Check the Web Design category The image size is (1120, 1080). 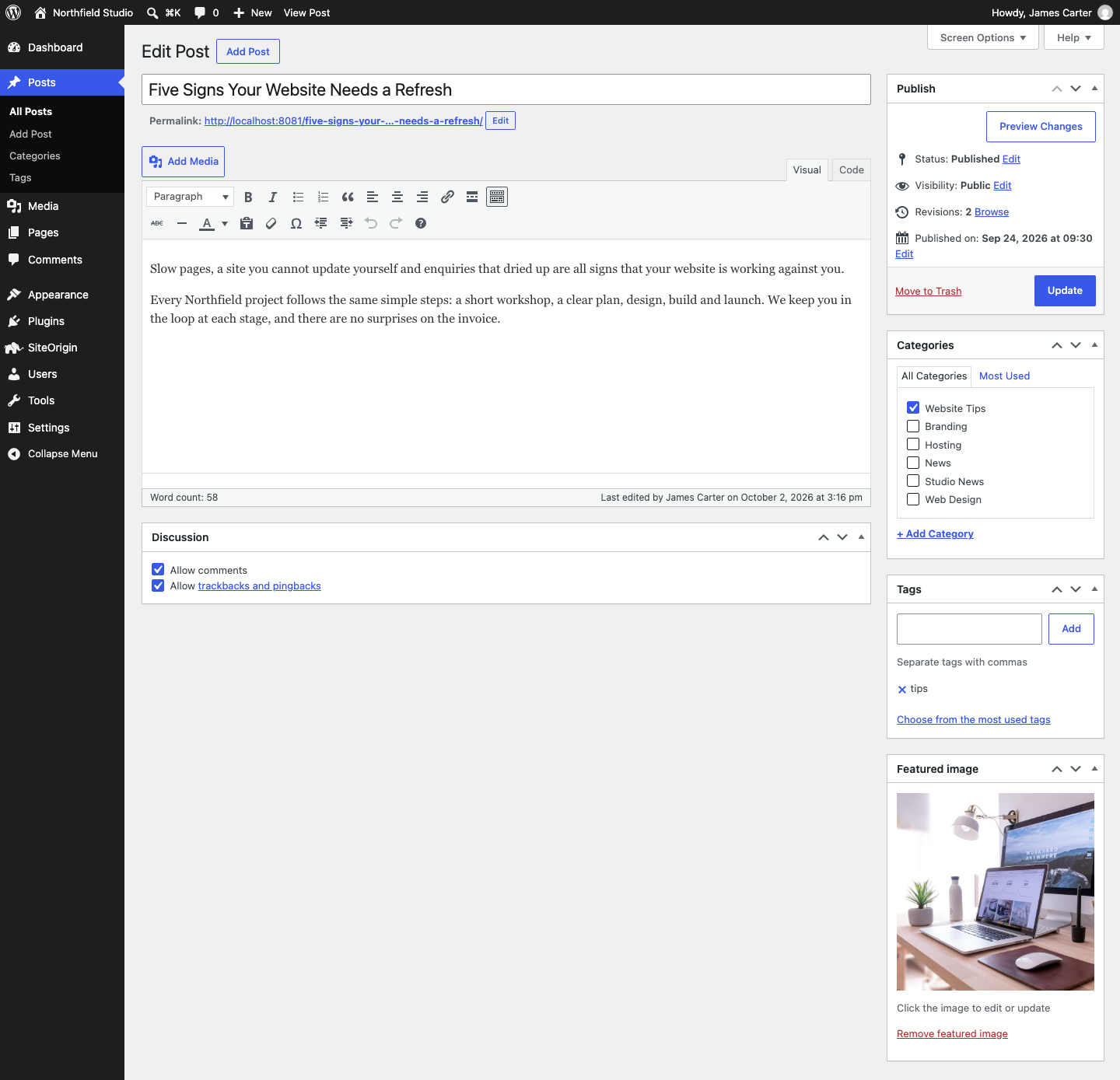tap(913, 499)
